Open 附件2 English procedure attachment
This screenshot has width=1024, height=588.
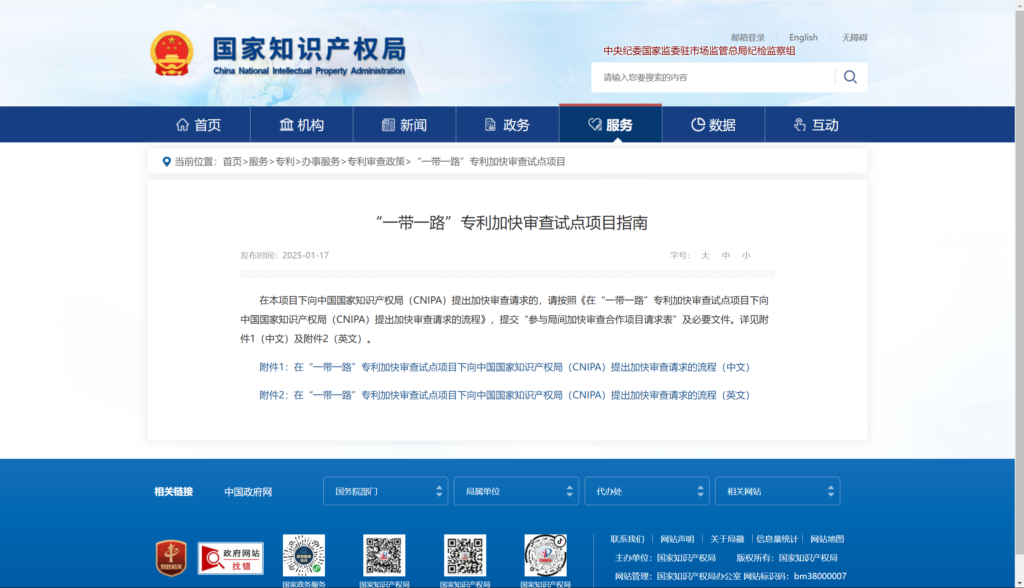pos(504,395)
